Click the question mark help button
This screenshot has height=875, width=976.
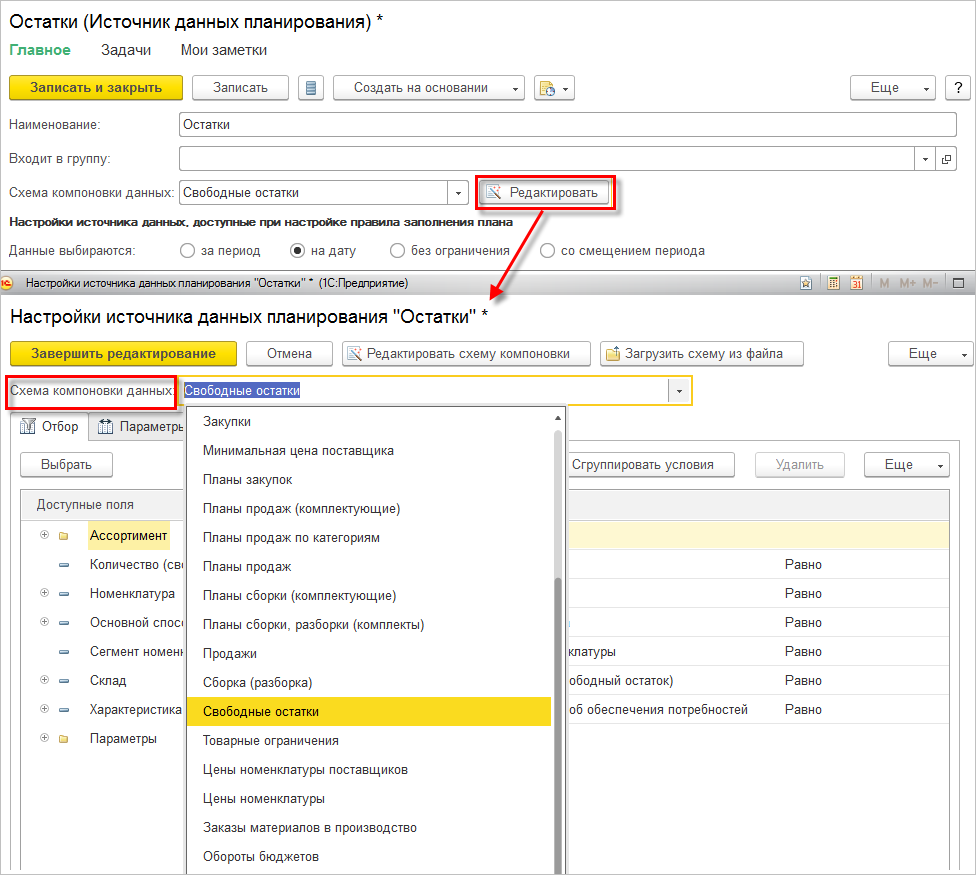(x=958, y=88)
